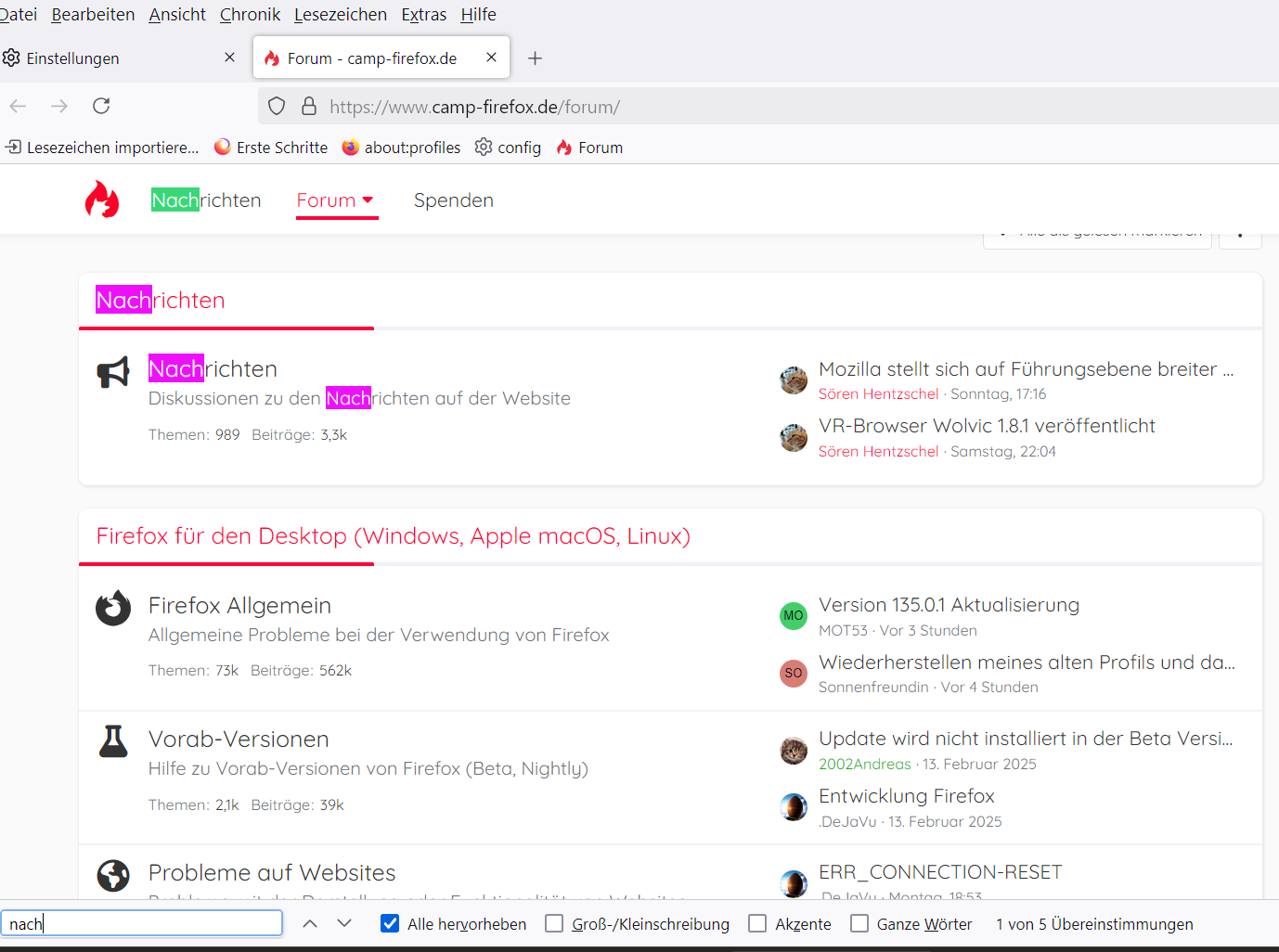
Task: View 2002Andreas user profile
Action: pyautogui.click(x=865, y=765)
